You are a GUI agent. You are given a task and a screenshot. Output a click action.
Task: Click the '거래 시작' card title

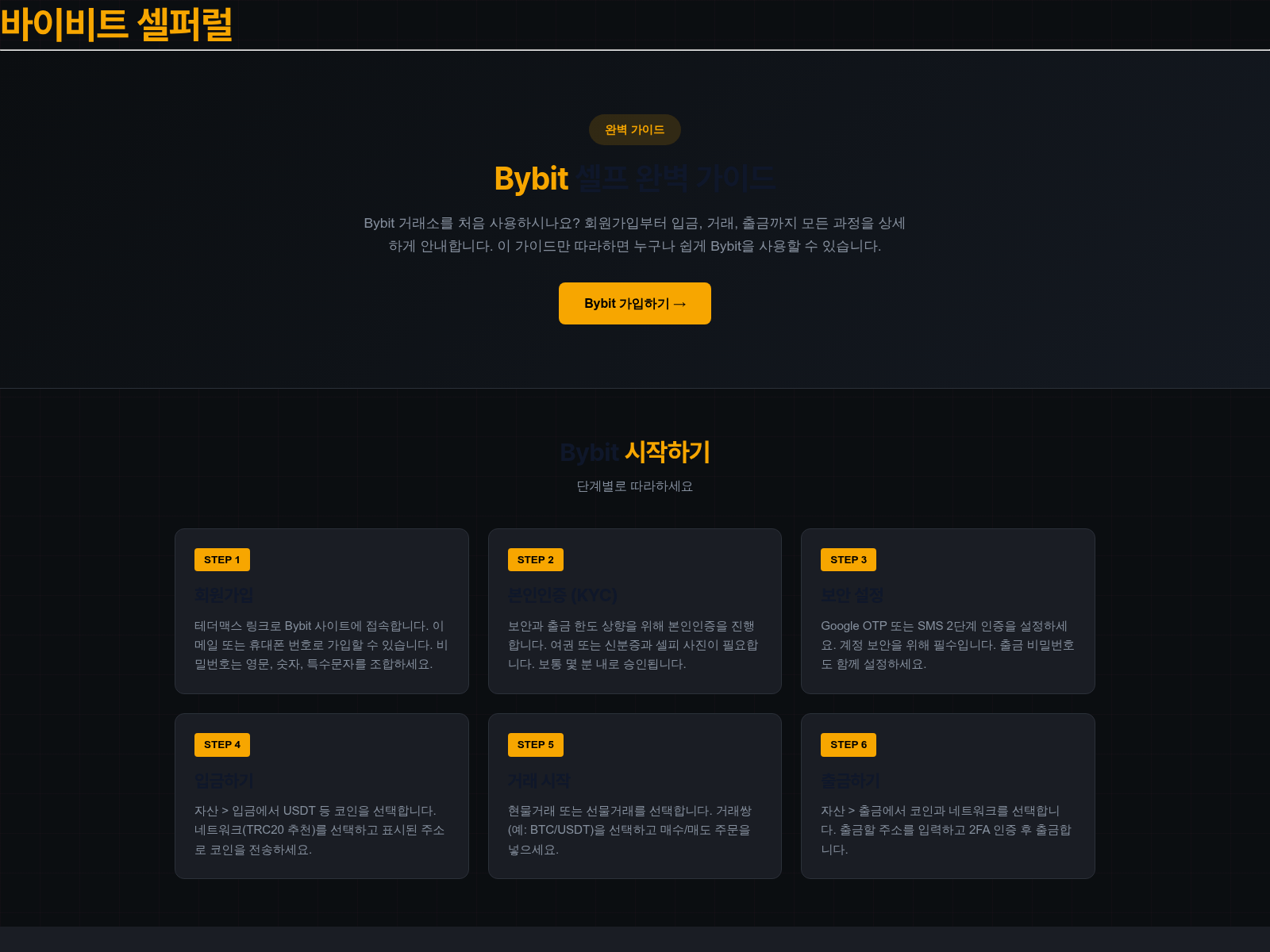[539, 781]
